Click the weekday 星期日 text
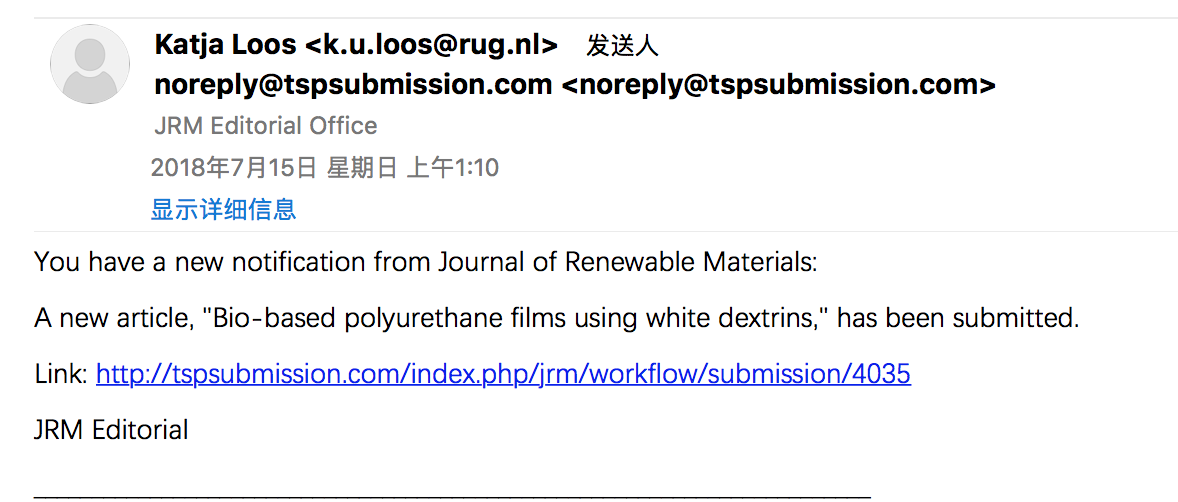 361,168
